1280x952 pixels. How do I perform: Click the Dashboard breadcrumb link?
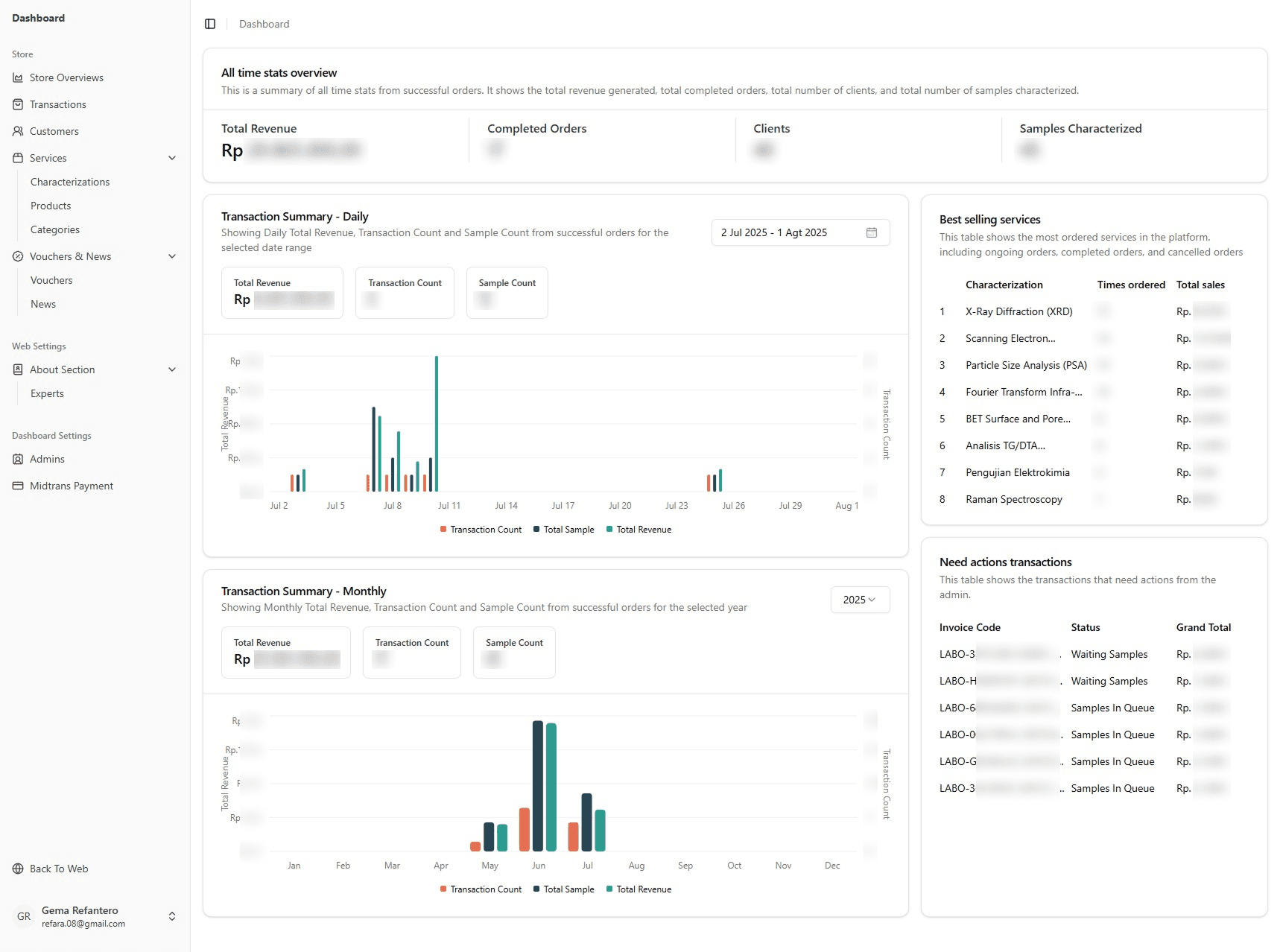(x=264, y=24)
